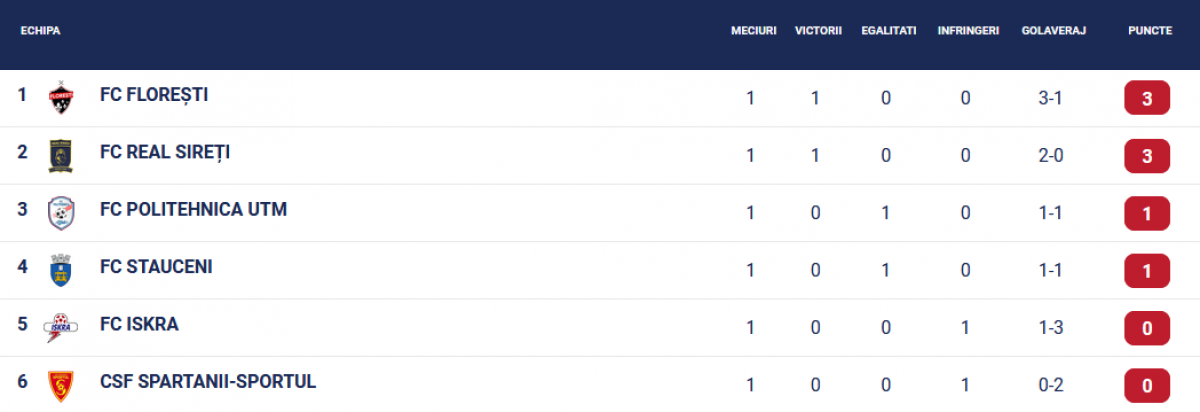
Task: Click the FC Politehnica UTM crest
Action: pyautogui.click(x=61, y=212)
